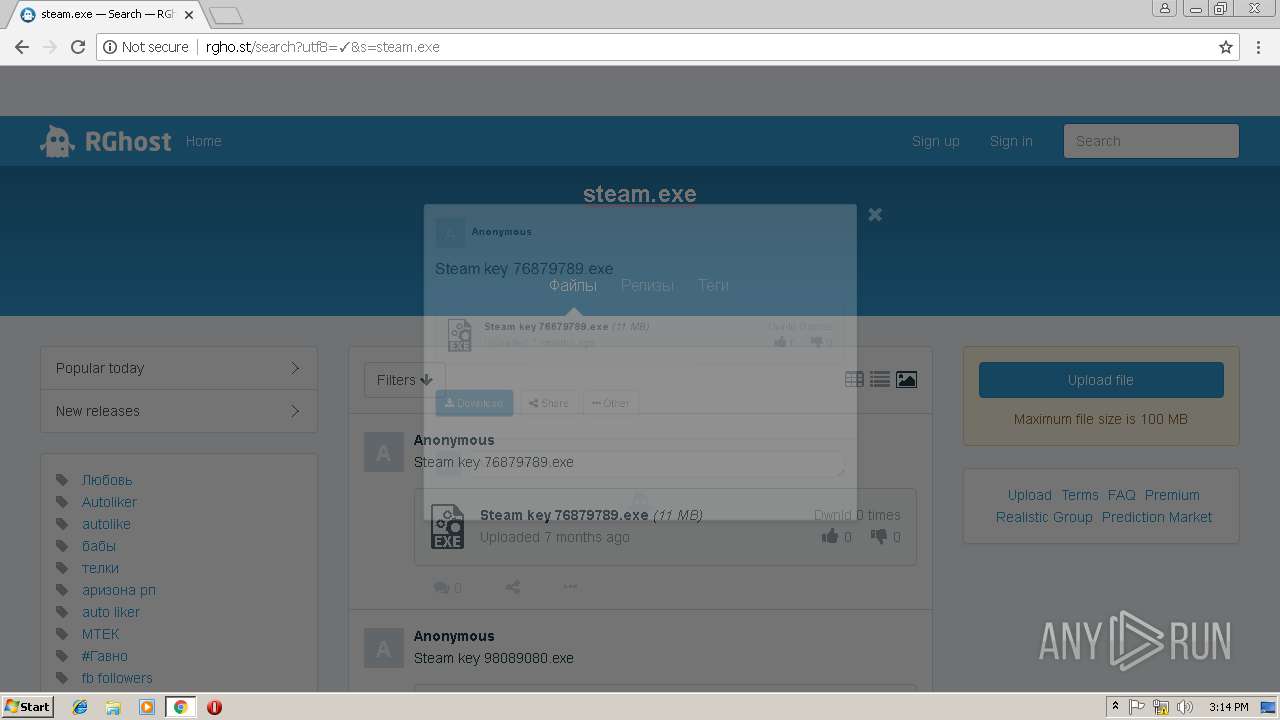Click Download button in the popup

pos(474,403)
